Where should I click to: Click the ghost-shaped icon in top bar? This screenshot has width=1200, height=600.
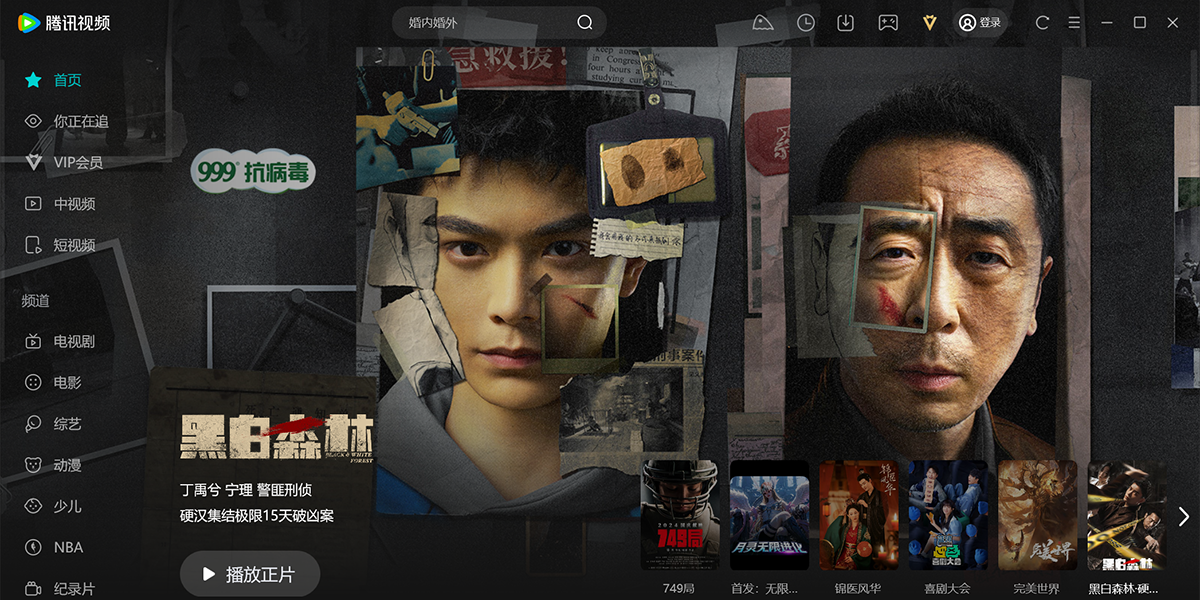point(764,22)
